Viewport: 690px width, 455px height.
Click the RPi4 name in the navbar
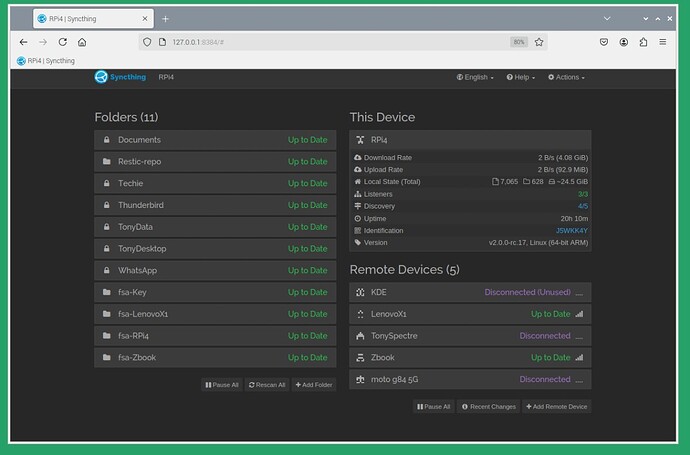pyautogui.click(x=166, y=77)
